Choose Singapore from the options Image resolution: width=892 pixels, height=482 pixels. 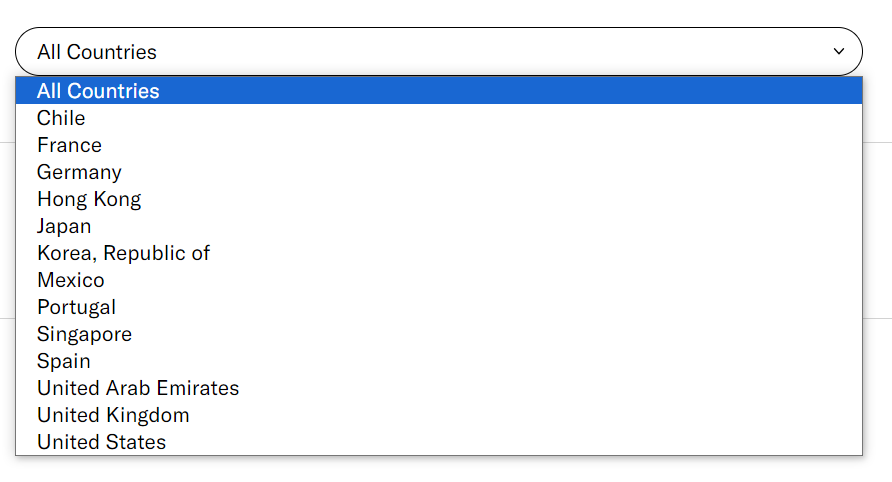click(x=84, y=334)
